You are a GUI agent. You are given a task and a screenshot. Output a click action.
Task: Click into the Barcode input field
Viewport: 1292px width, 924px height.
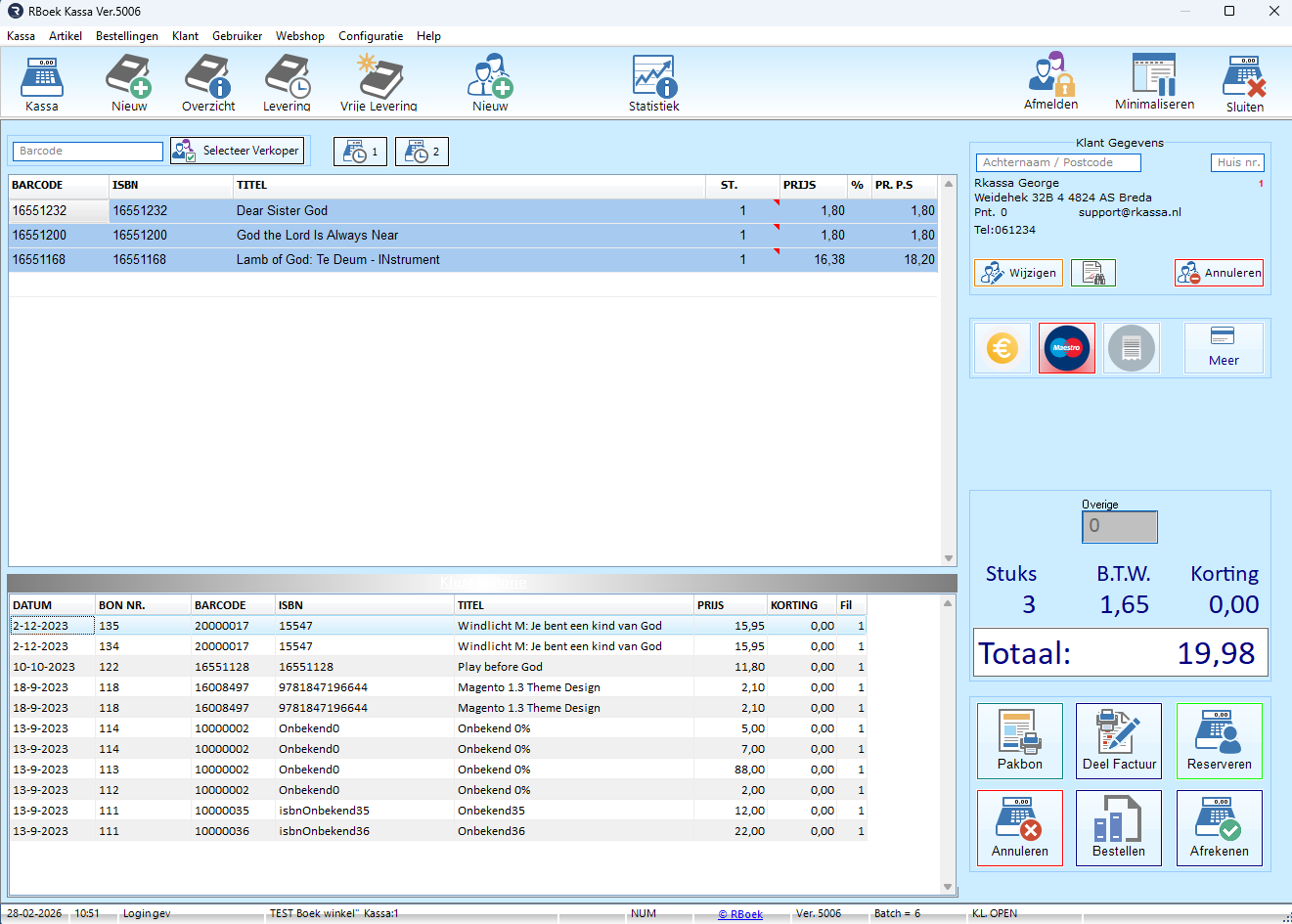click(x=88, y=151)
